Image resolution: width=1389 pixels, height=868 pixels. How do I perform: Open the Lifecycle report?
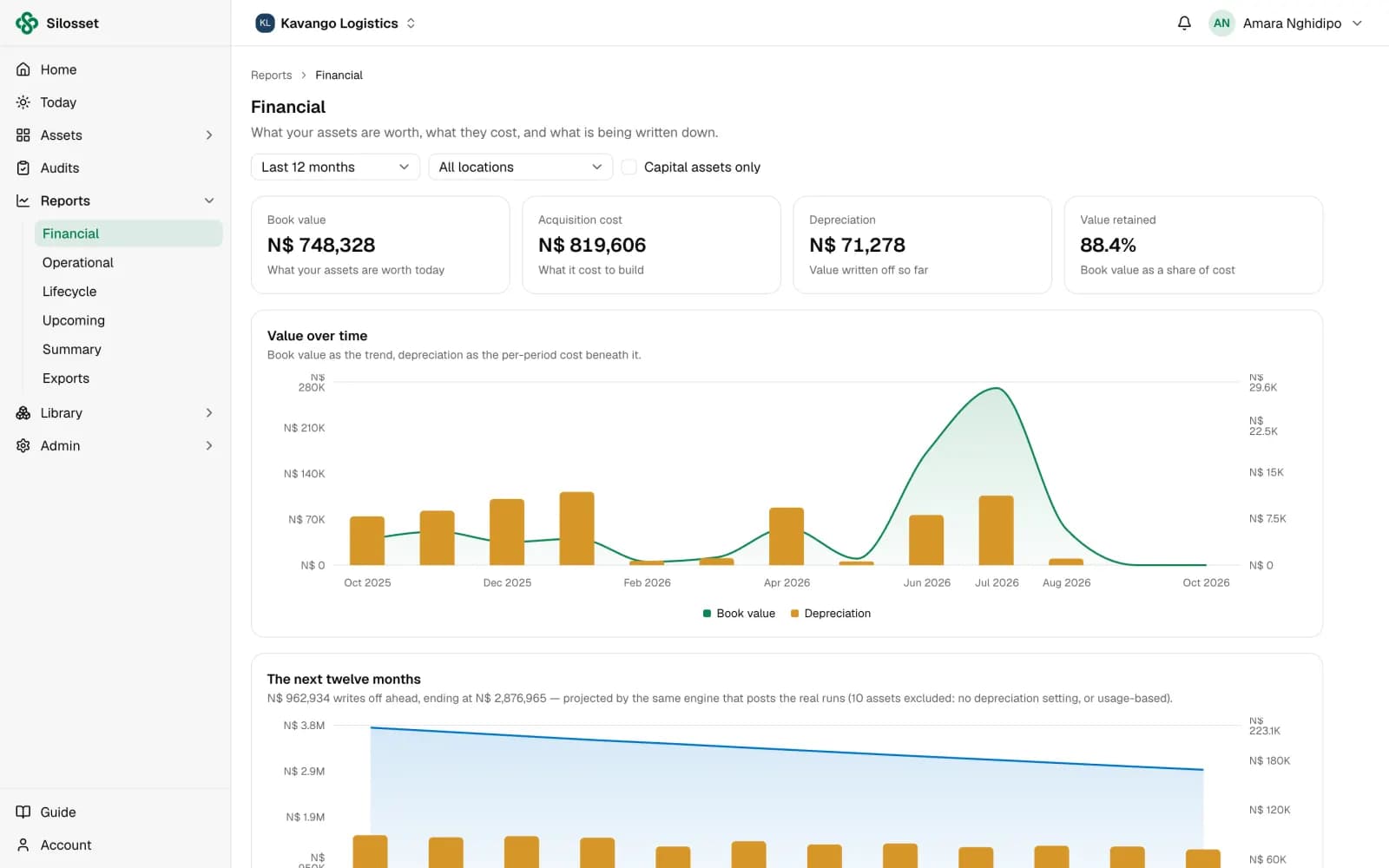[x=128, y=292]
